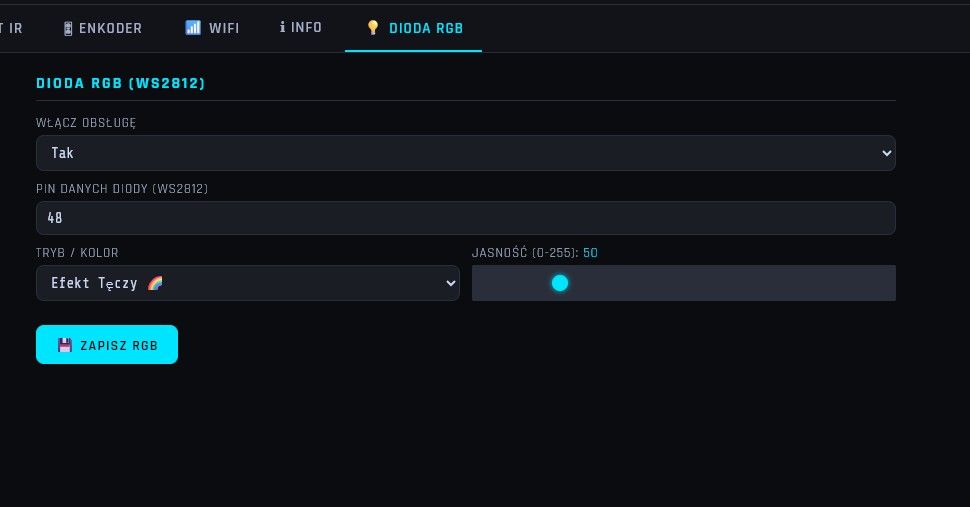Viewport: 970px width, 507px height.
Task: Click the WiFi signal bars icon
Action: pyautogui.click(x=193, y=28)
